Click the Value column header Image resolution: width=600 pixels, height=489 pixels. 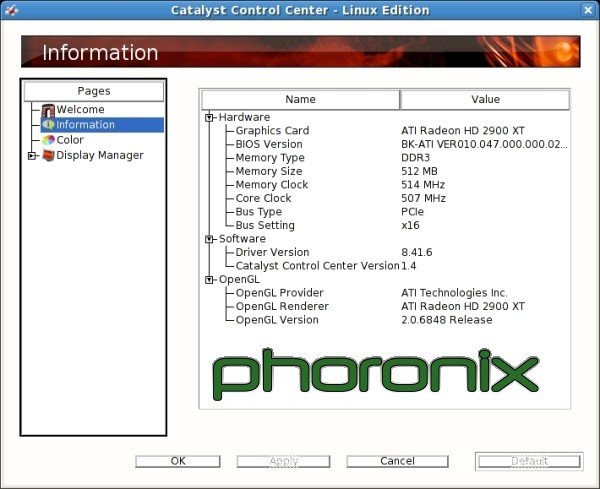tap(485, 100)
